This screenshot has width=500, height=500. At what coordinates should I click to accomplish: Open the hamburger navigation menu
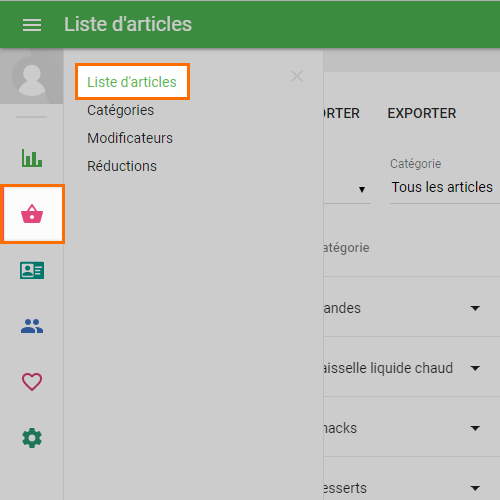pos(32,25)
